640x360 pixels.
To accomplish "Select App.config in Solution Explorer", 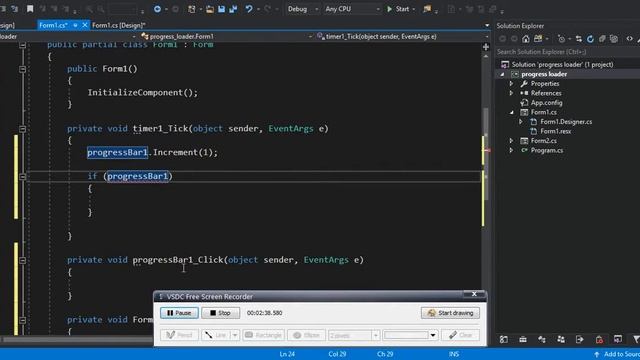I will tap(546, 103).
